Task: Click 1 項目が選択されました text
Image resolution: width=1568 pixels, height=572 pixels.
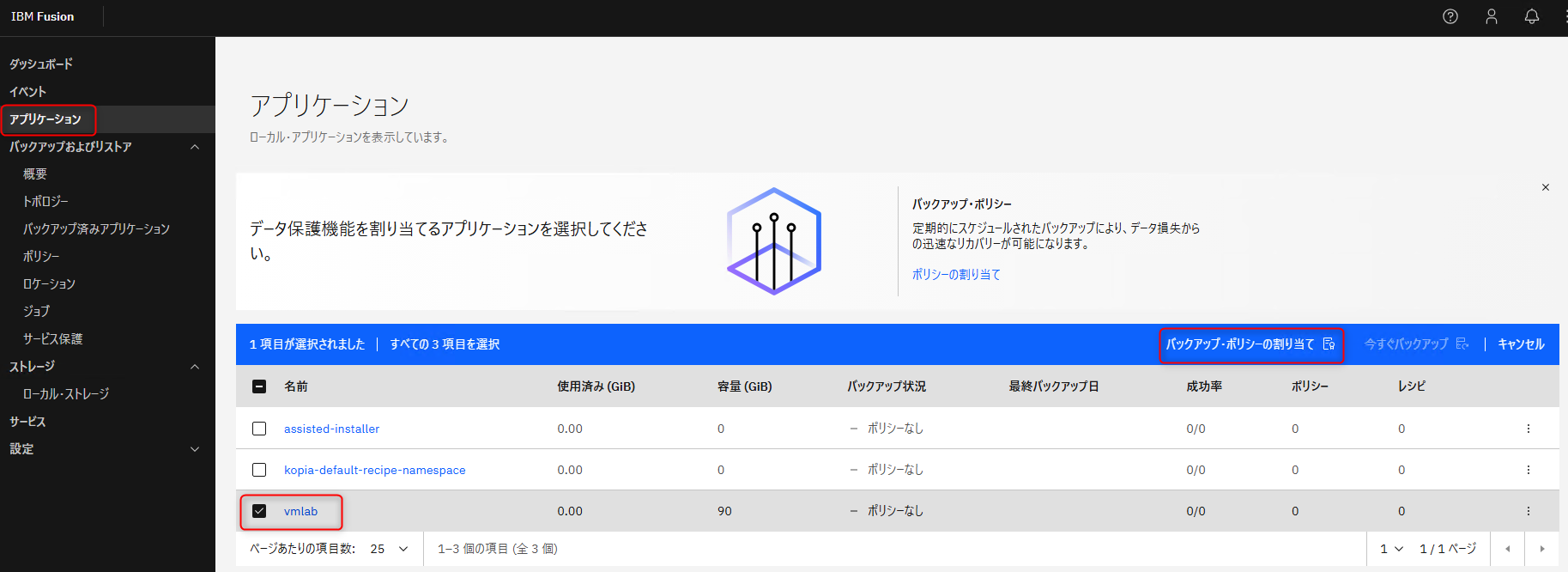Action: 307,344
